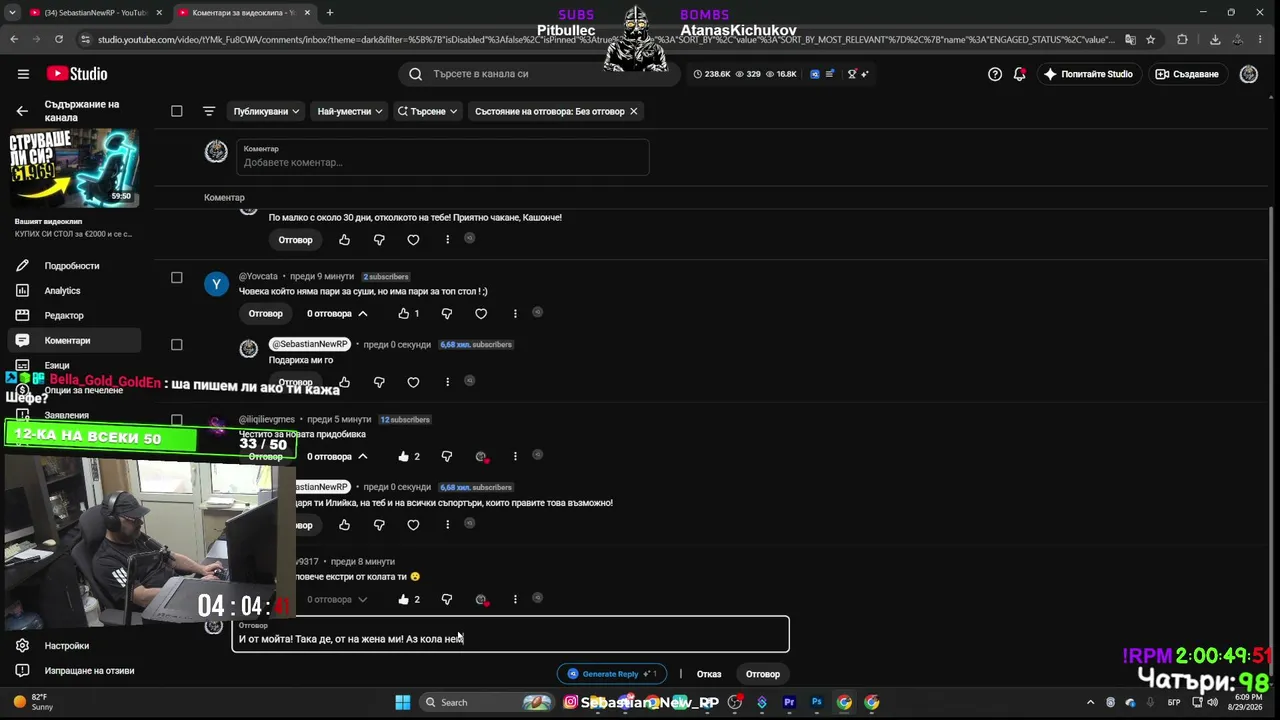
Task: Heart the reply thanking Илийка
Action: click(x=413, y=525)
